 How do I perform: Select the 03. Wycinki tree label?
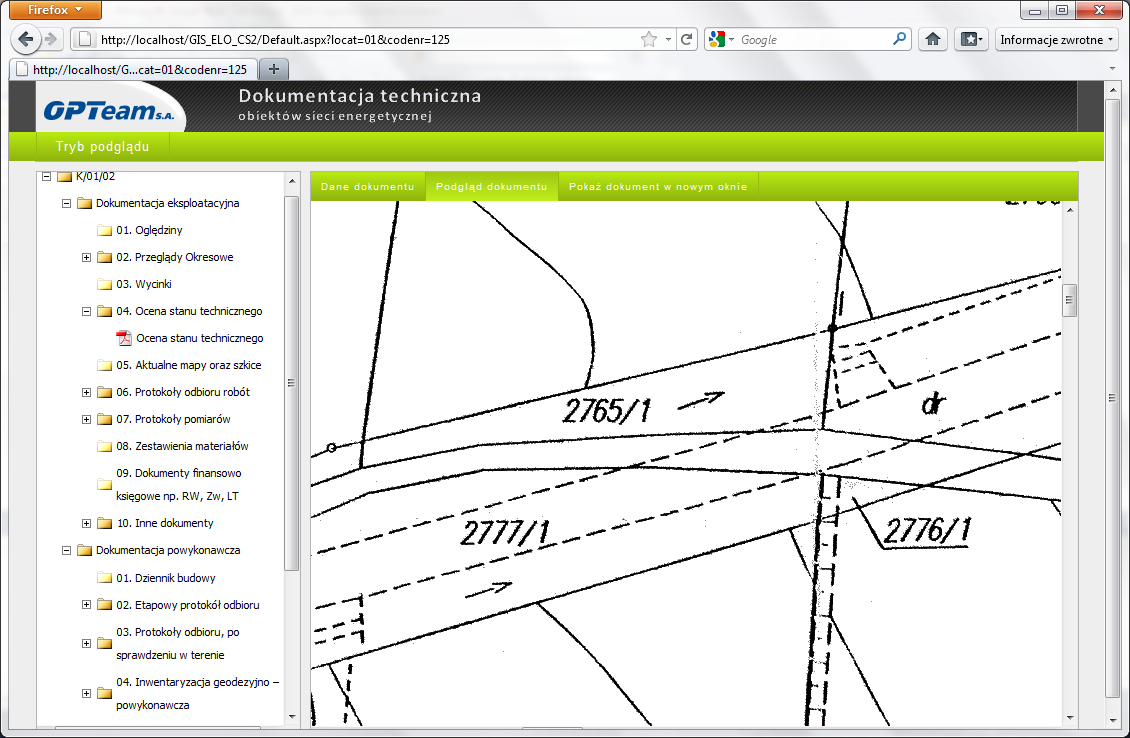[144, 284]
